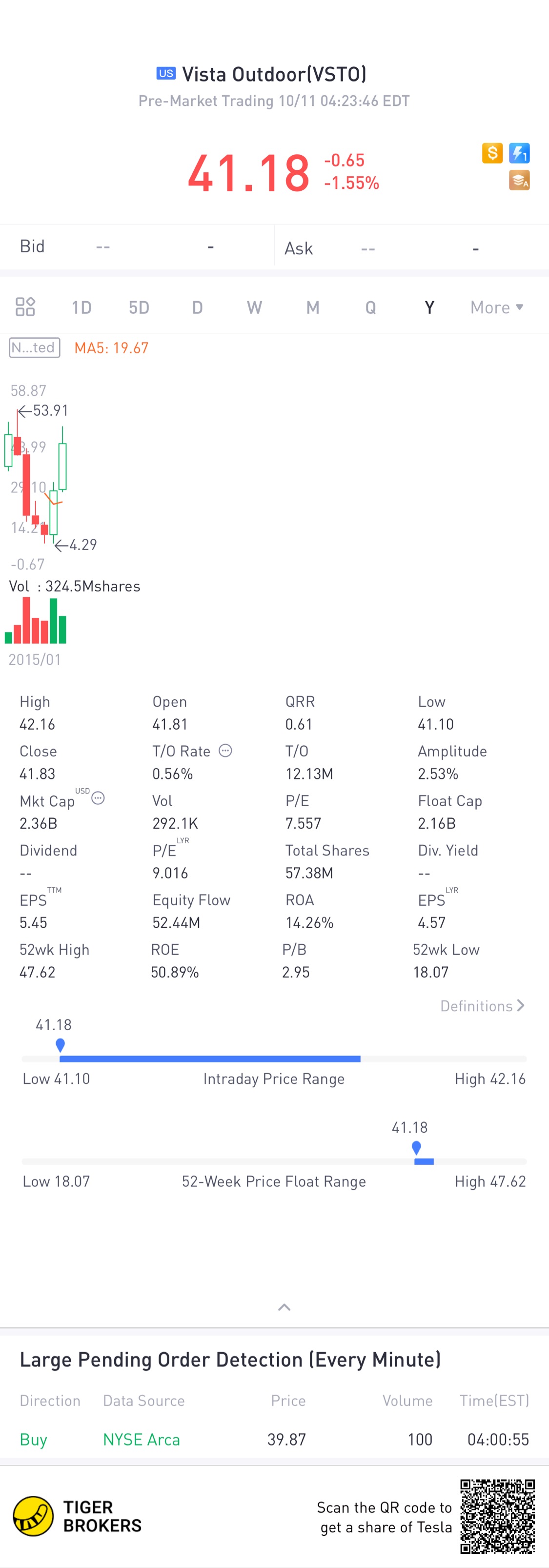Image resolution: width=549 pixels, height=1568 pixels.
Task: Tap the tan stacked layers icon
Action: pos(519,180)
